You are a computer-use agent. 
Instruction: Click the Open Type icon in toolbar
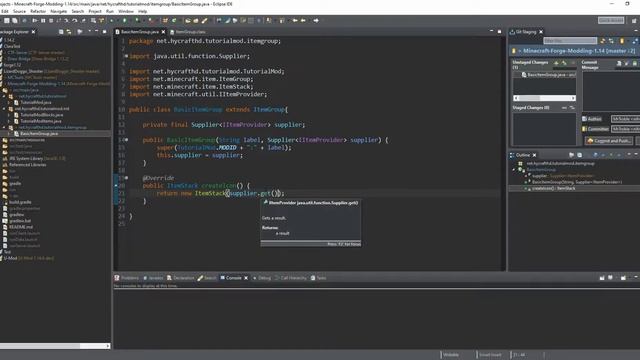point(188,20)
